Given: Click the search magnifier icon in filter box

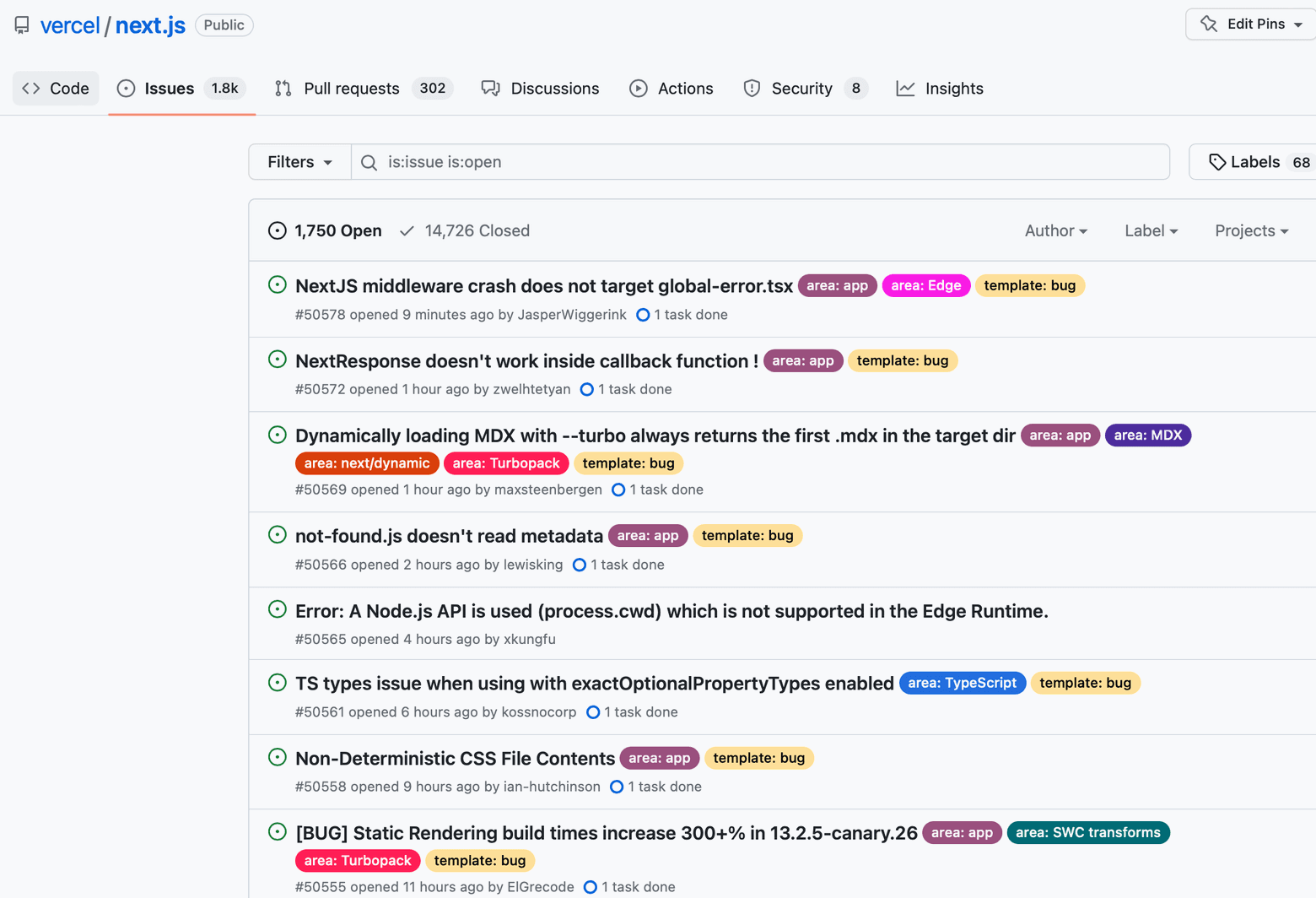Looking at the screenshot, I should coord(369,162).
